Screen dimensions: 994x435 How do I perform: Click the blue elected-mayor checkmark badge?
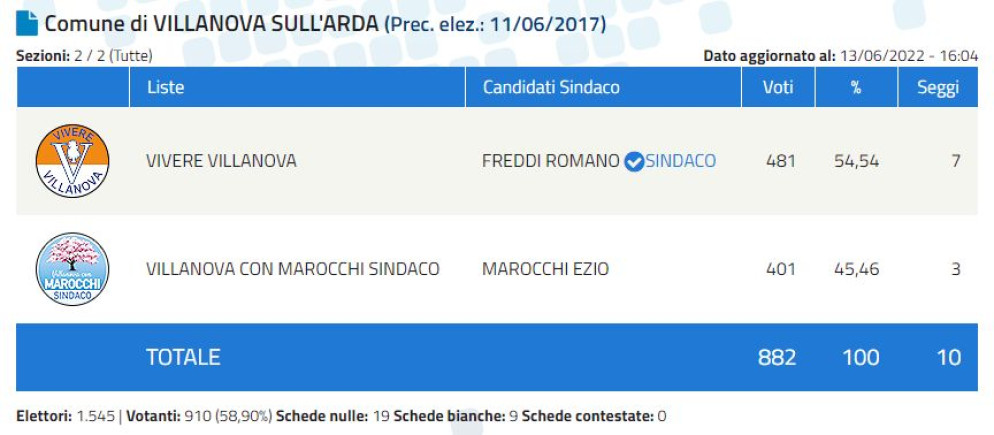click(633, 161)
